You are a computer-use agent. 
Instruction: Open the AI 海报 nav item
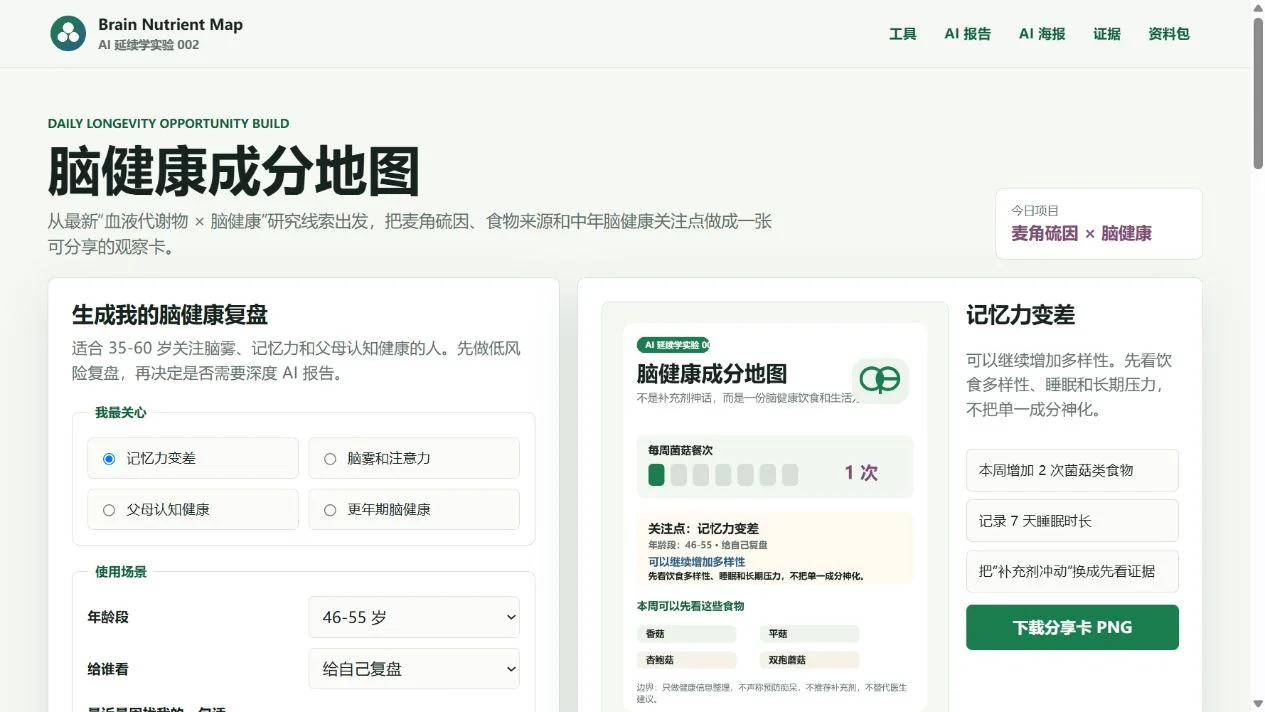1042,34
